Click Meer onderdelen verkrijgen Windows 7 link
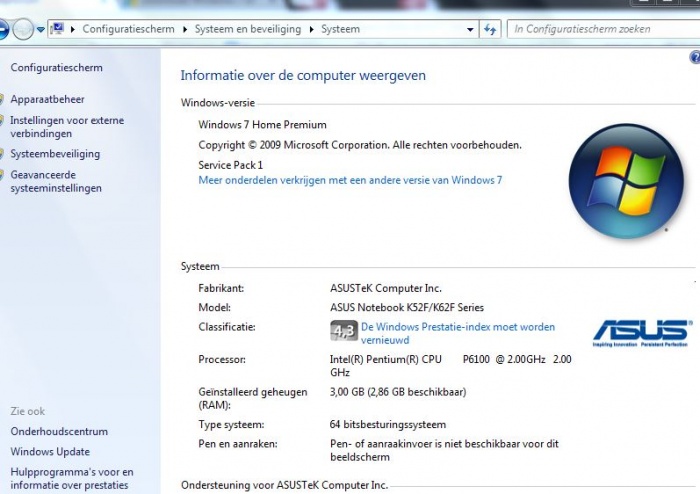Viewport: 700px width, 494px height. click(x=350, y=180)
